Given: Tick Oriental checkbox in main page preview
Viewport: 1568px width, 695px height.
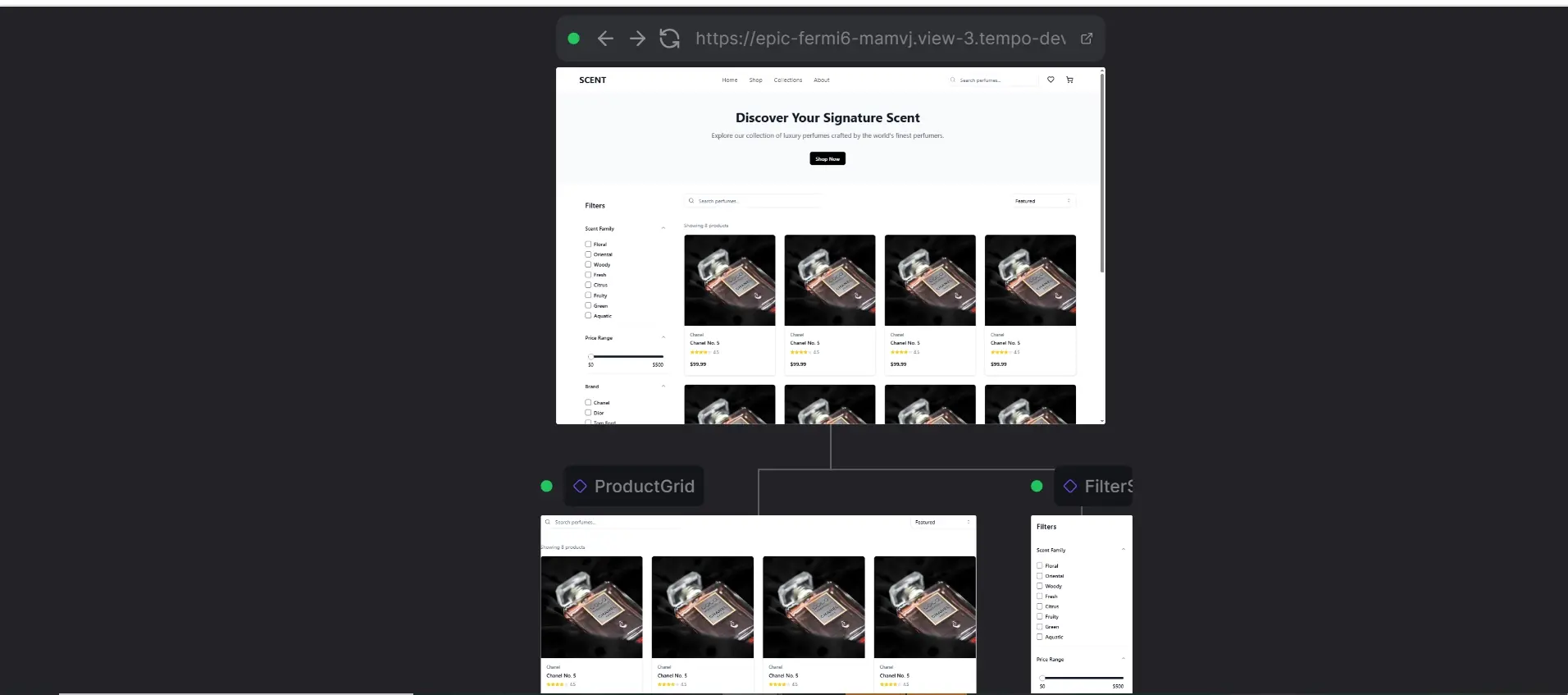Looking at the screenshot, I should click(x=588, y=254).
